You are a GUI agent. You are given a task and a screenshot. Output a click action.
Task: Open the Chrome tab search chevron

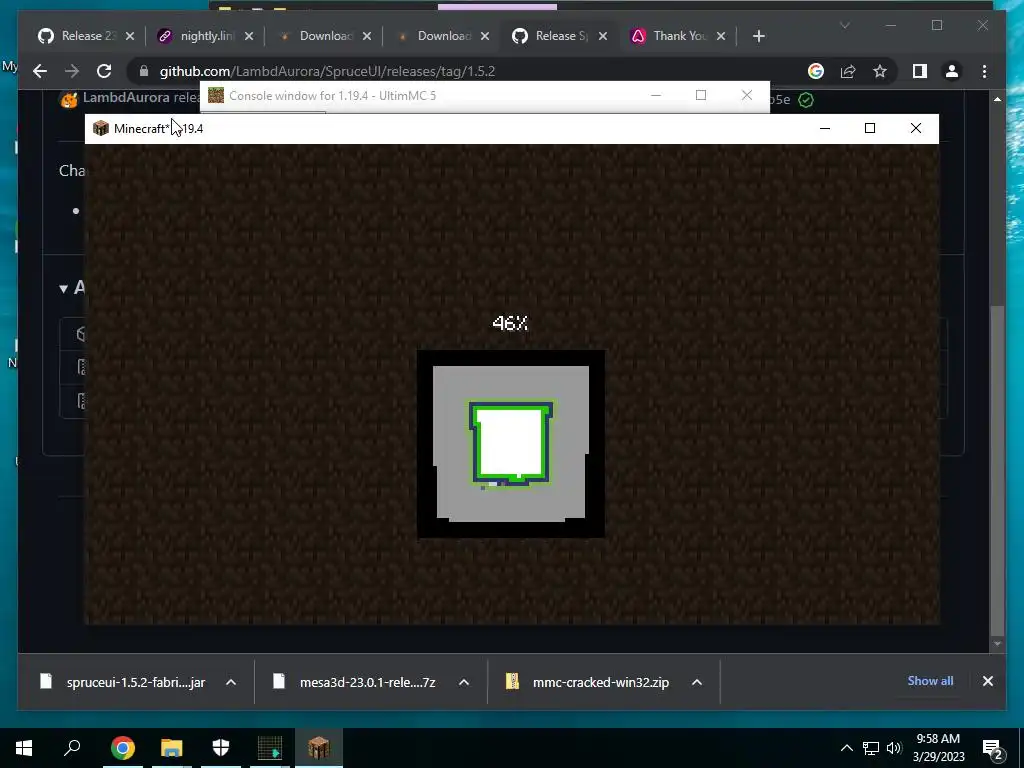844,25
